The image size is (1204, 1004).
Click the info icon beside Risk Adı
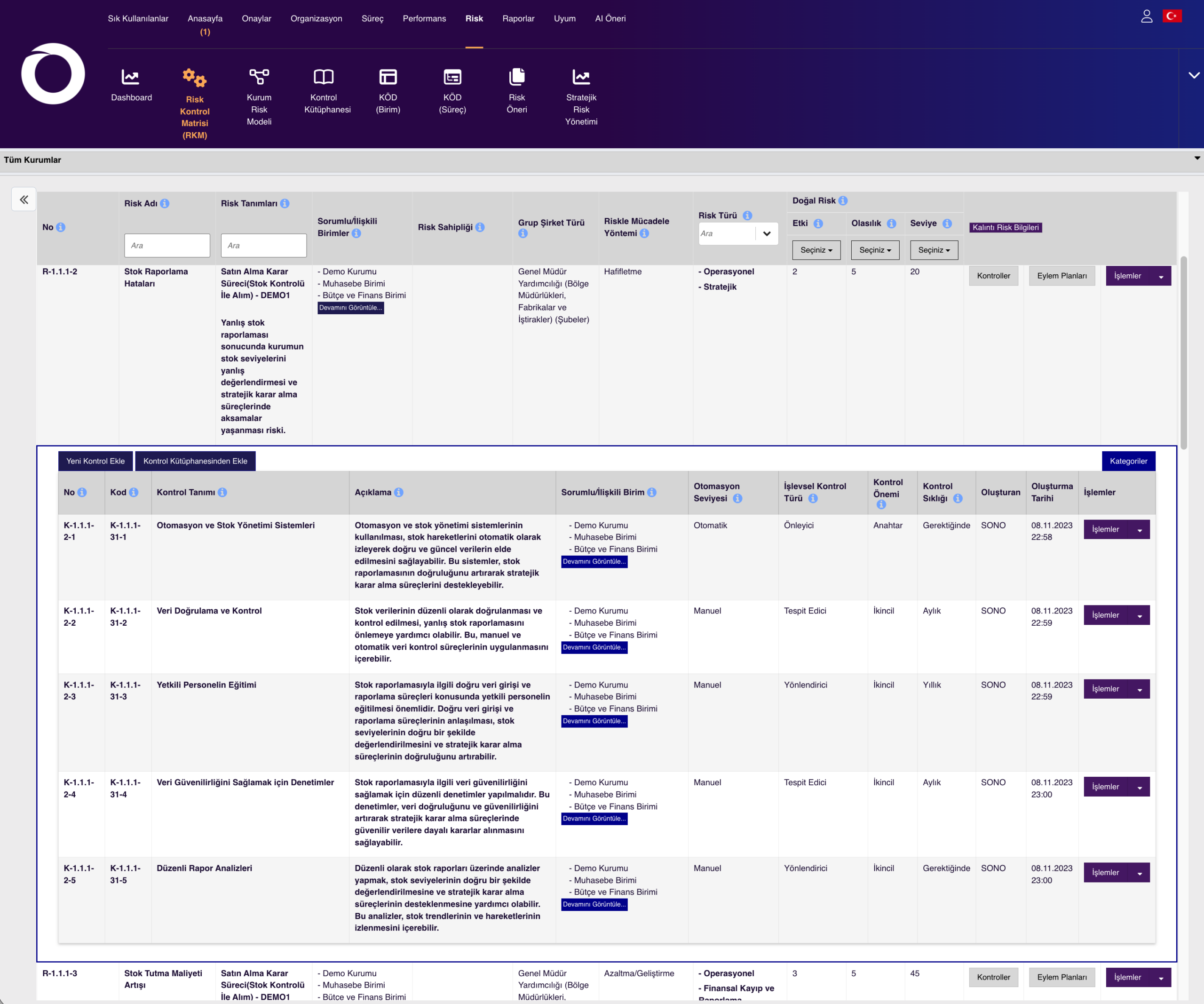pyautogui.click(x=165, y=204)
